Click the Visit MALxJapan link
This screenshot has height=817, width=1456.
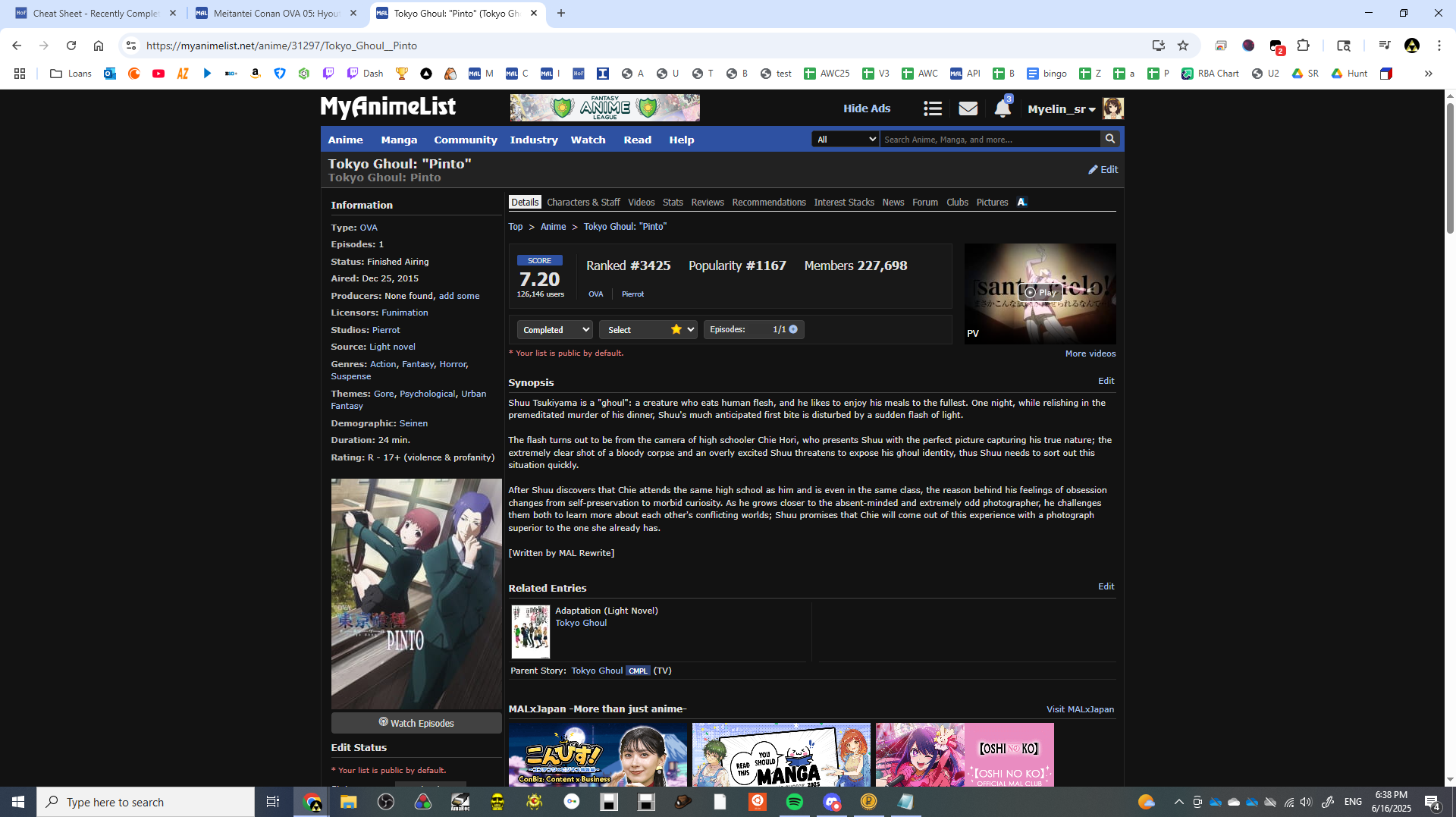tap(1081, 709)
